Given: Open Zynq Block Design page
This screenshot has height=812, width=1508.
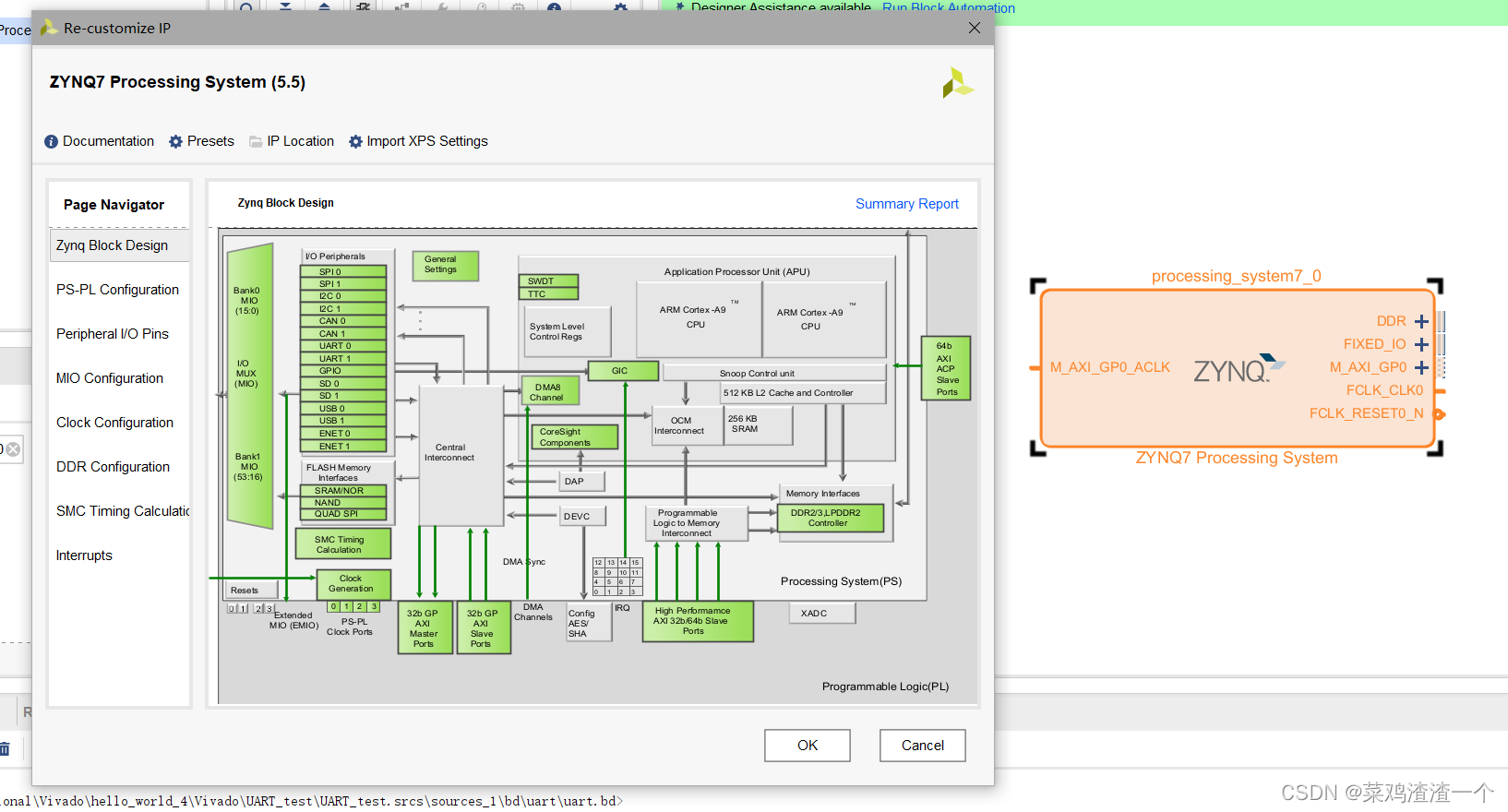Looking at the screenshot, I should (119, 245).
